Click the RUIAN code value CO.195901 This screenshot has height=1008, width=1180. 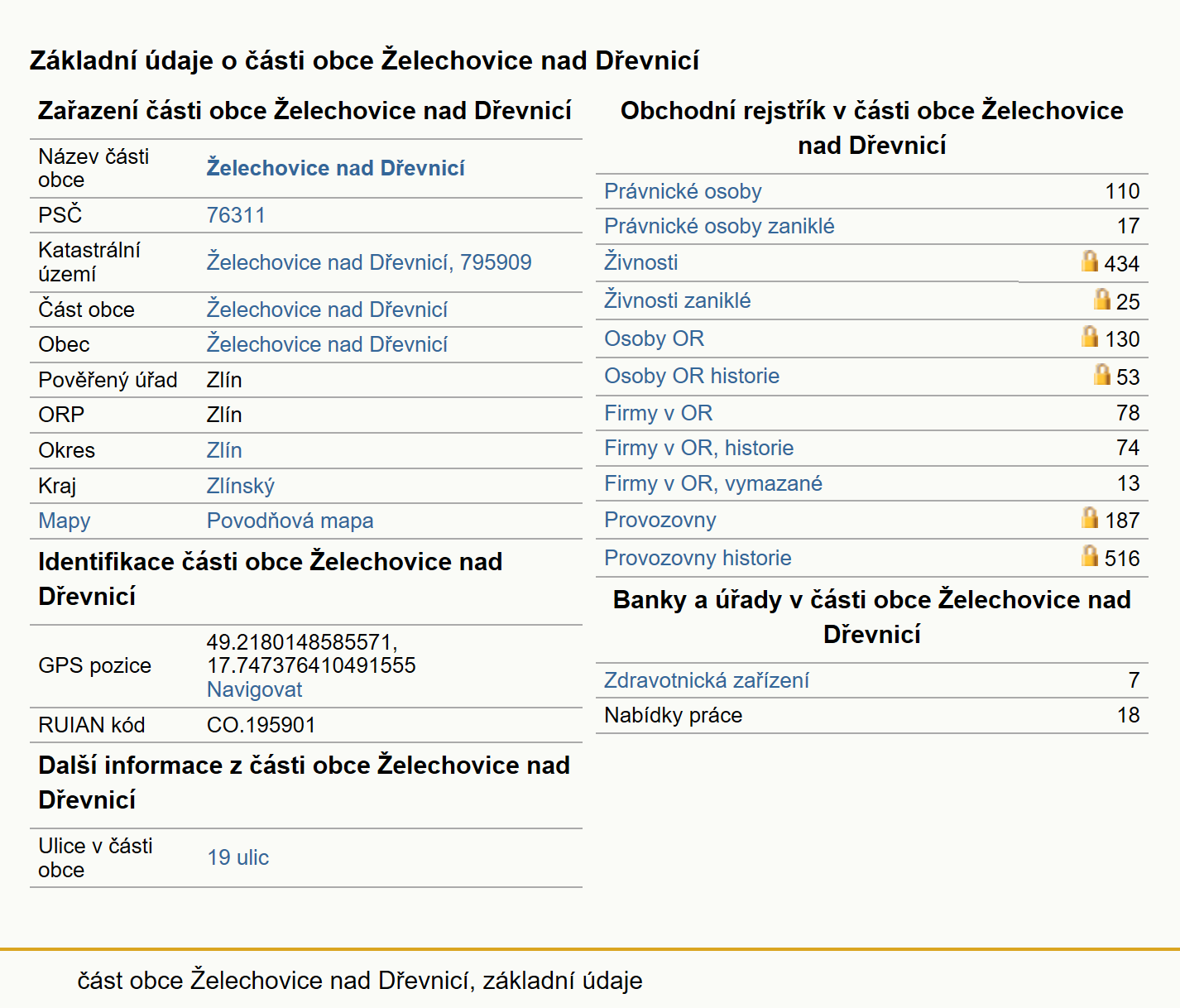click(x=261, y=725)
